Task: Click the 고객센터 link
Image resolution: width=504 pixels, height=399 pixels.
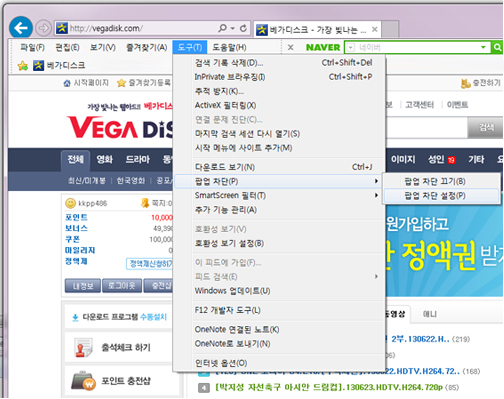Action: tap(419, 105)
